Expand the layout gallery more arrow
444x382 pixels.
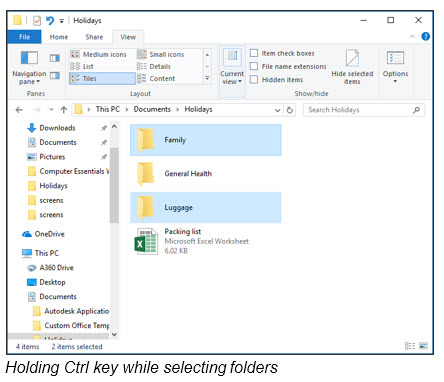coord(207,79)
